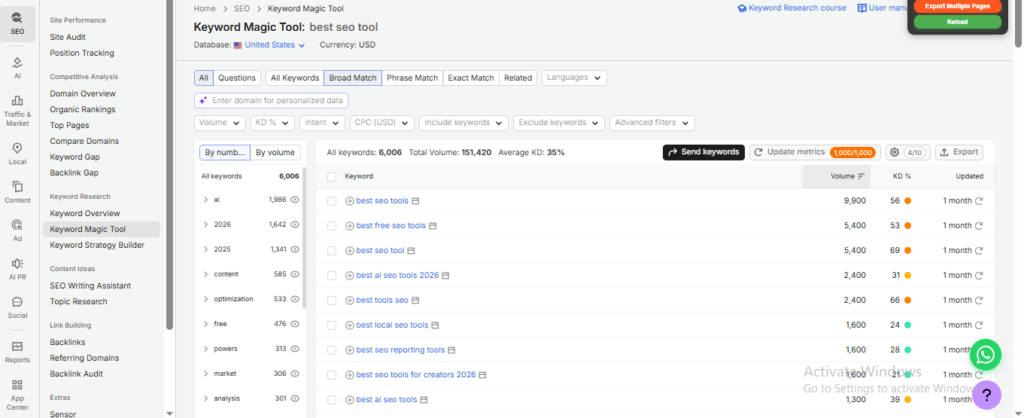Viewport: 1024px width, 418px height.
Task: Open the Intent filter dropdown
Action: 322,123
